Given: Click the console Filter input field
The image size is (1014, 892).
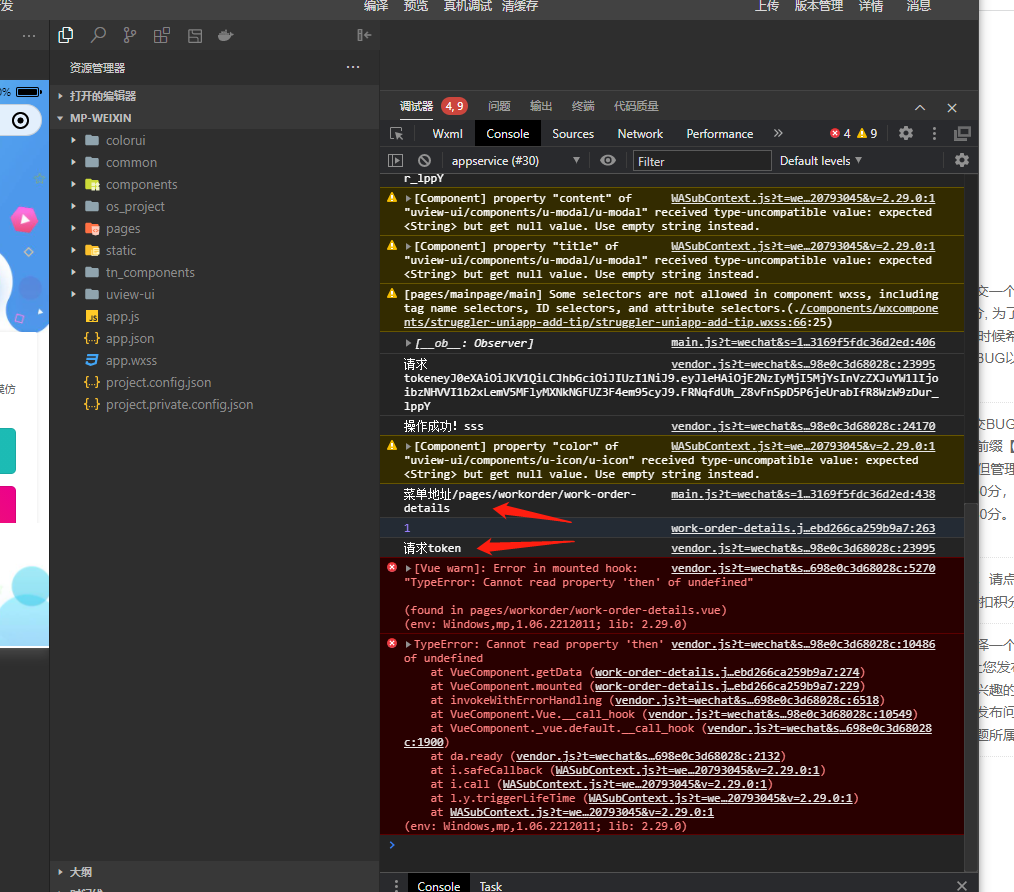Looking at the screenshot, I should [702, 161].
